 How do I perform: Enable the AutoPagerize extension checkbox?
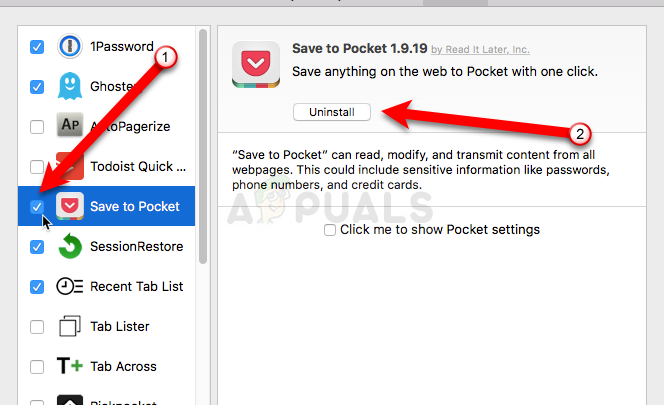[37, 127]
